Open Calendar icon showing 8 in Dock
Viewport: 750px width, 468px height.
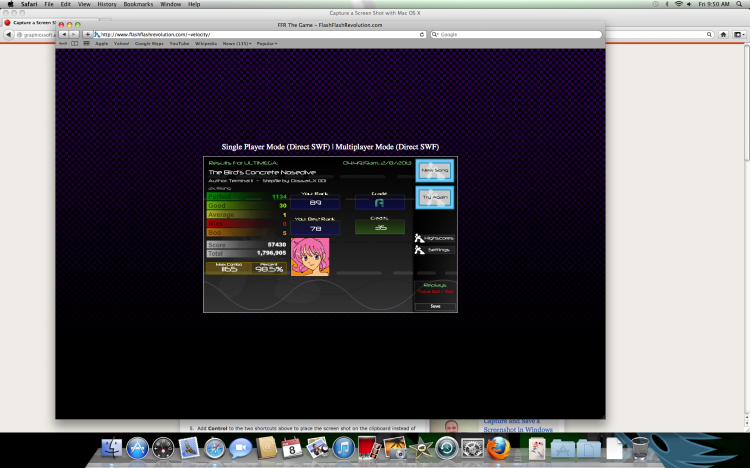pyautogui.click(x=292, y=448)
